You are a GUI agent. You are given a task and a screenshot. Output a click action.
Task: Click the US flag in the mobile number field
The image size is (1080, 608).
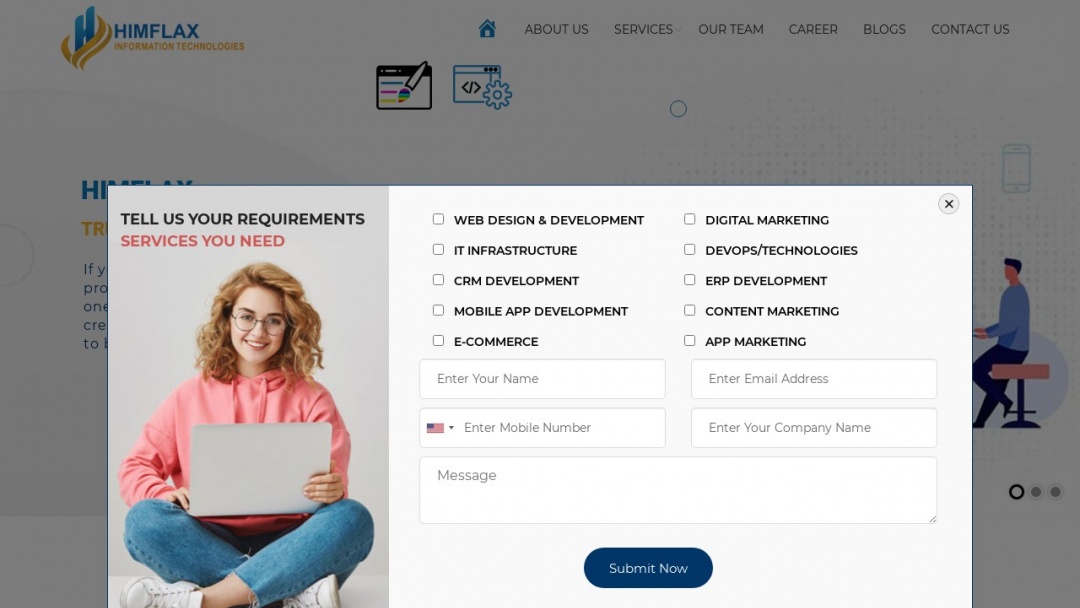coord(433,427)
